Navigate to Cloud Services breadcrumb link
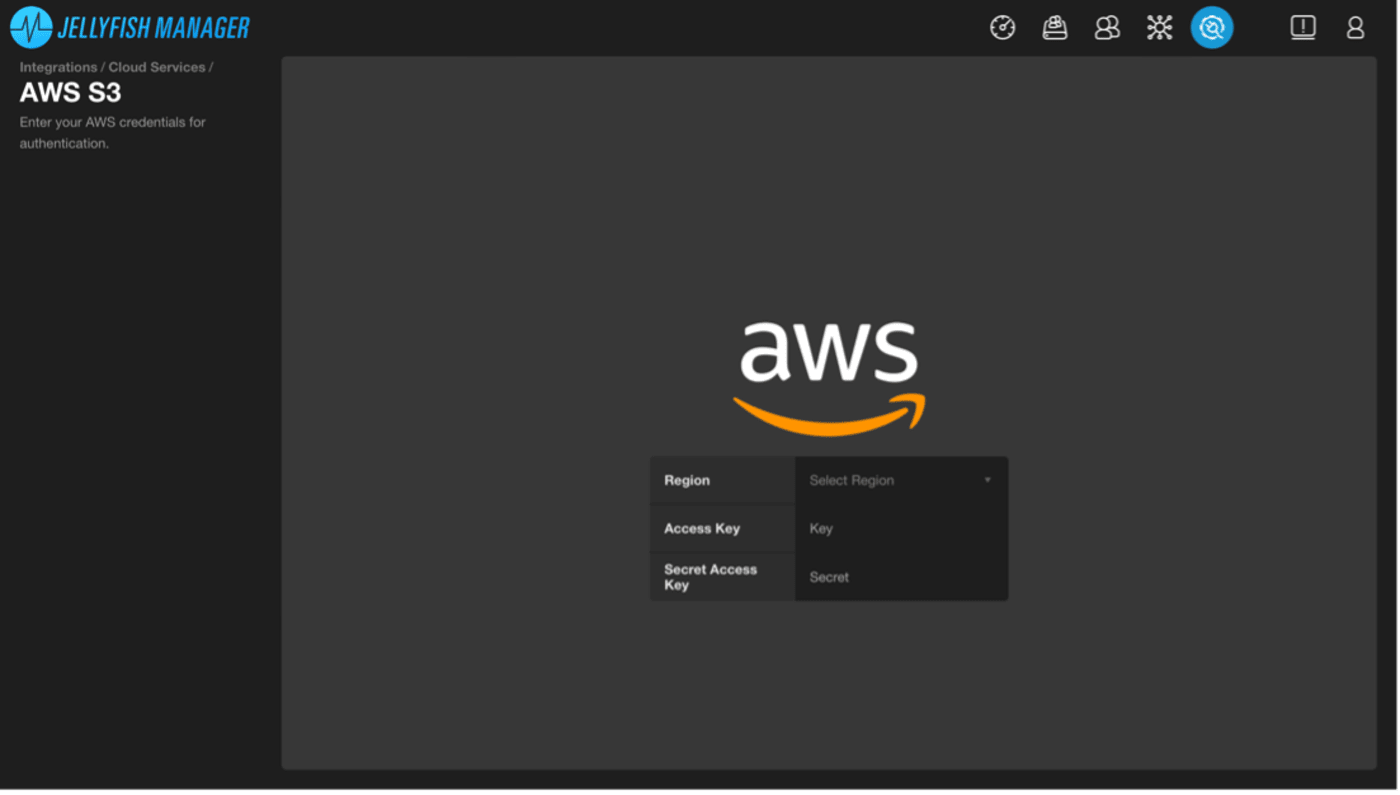The image size is (1400, 795). coord(156,67)
